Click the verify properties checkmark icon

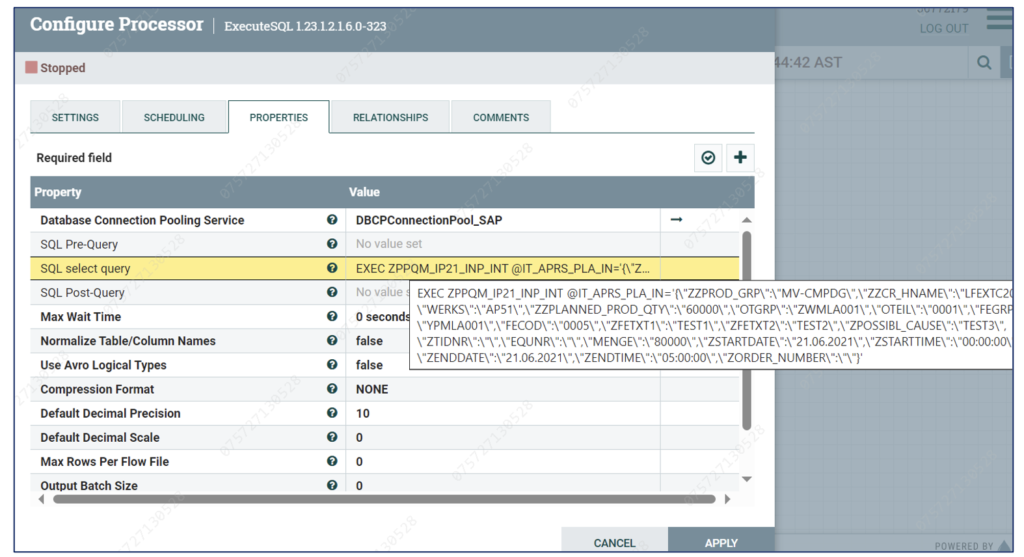(708, 157)
